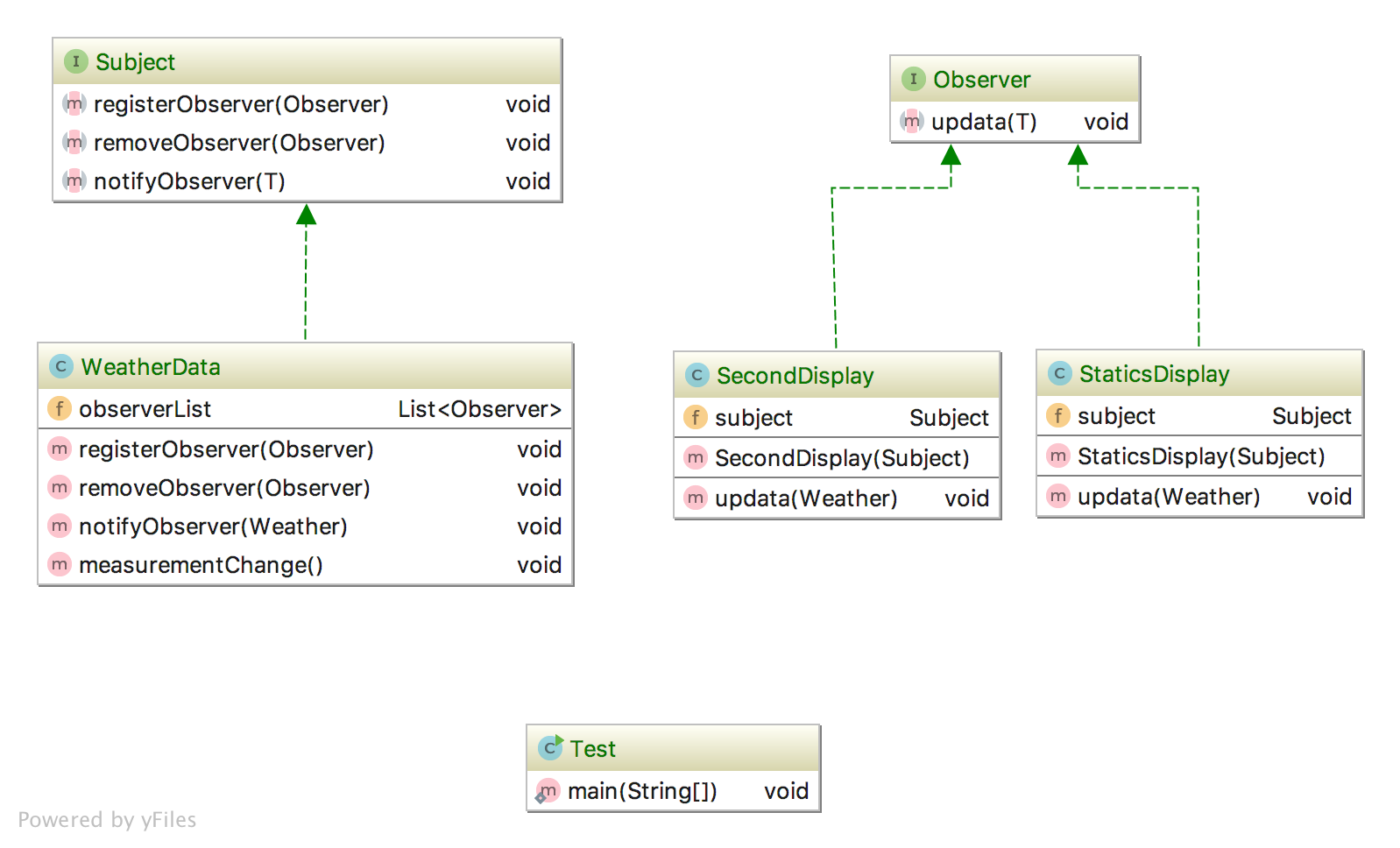Click registerObserver(Observer) in the WeatherData node
Image resolution: width=1400 pixels, height=848 pixels.
pos(226,449)
